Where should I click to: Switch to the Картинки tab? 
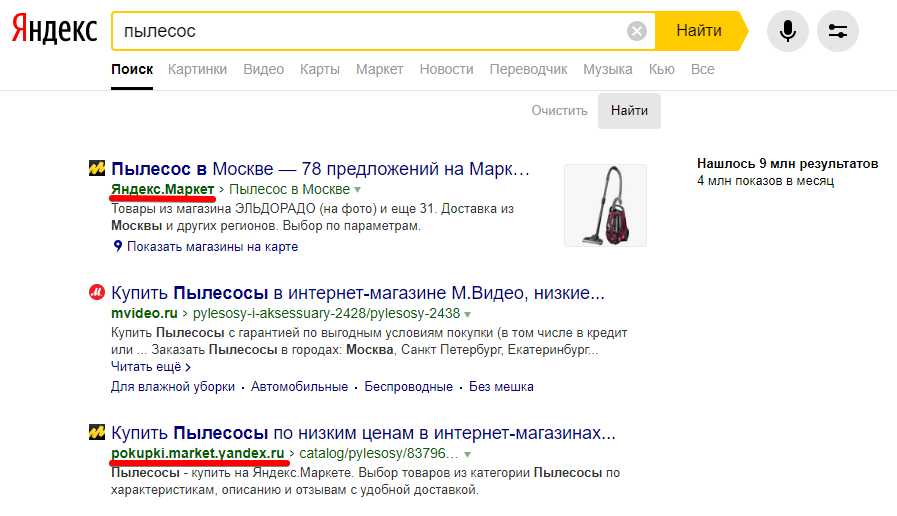pos(197,69)
